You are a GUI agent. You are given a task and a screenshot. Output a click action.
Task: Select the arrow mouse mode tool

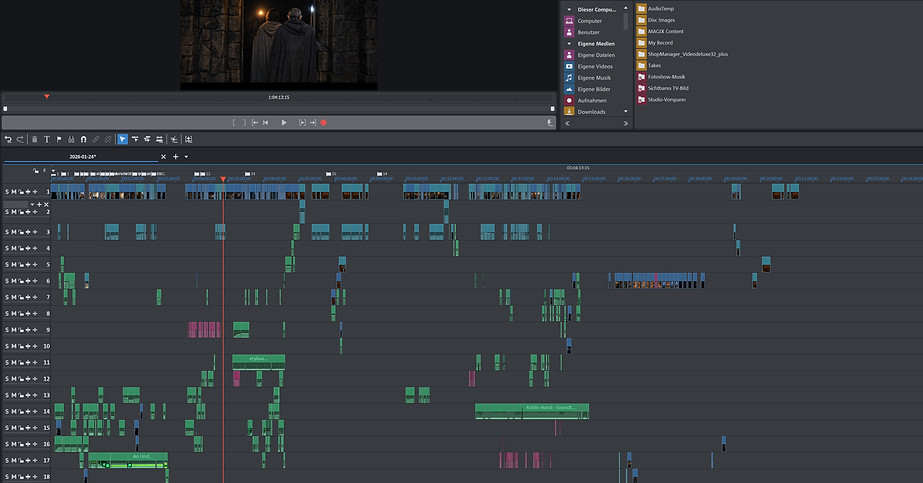(122, 139)
